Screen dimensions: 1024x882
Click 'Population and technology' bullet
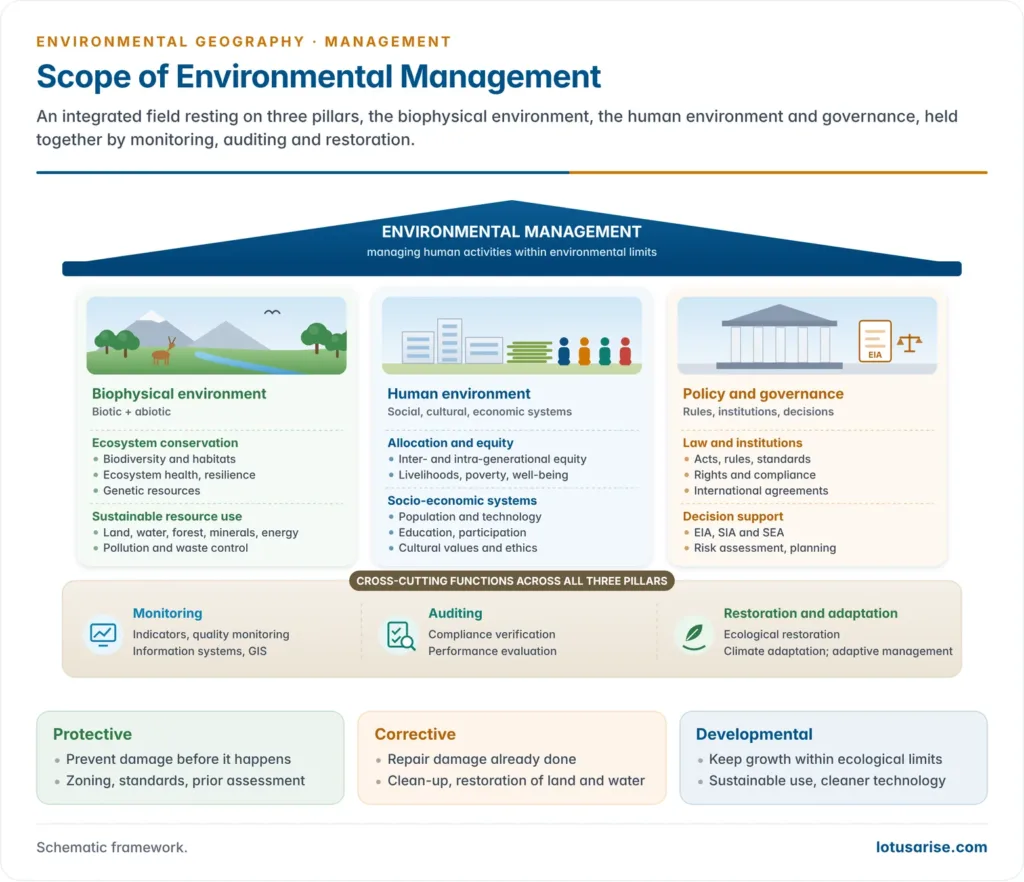click(470, 516)
